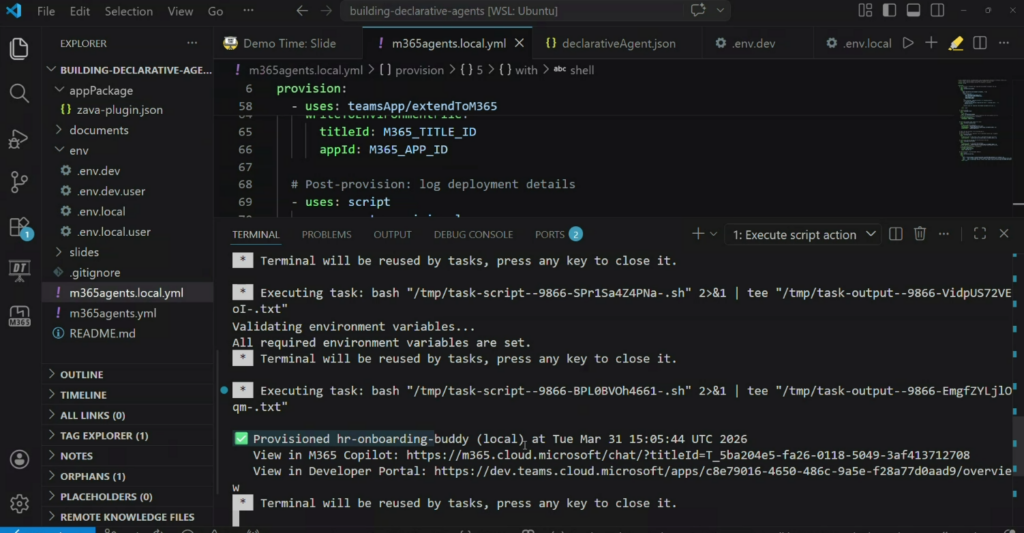The image size is (1024, 533).
Task: Open the Source Control view
Action: pyautogui.click(x=19, y=182)
